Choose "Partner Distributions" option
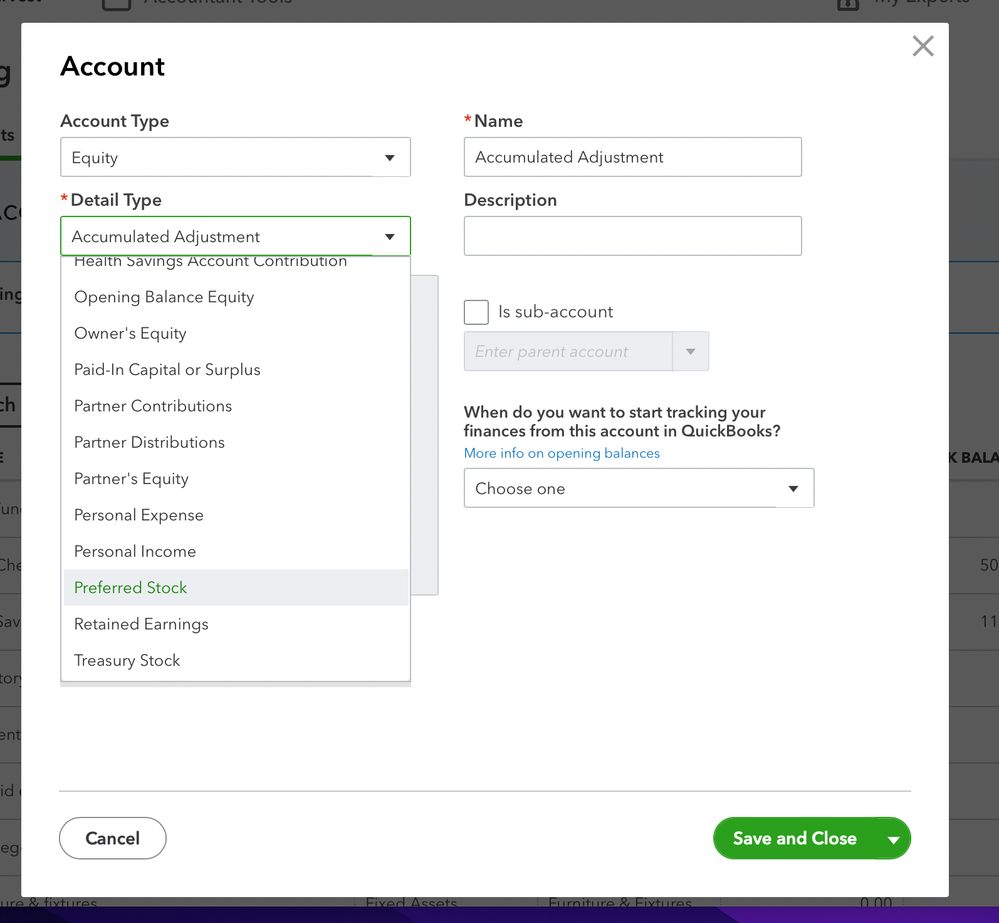Screen dimensions: 999x923 pos(149,443)
